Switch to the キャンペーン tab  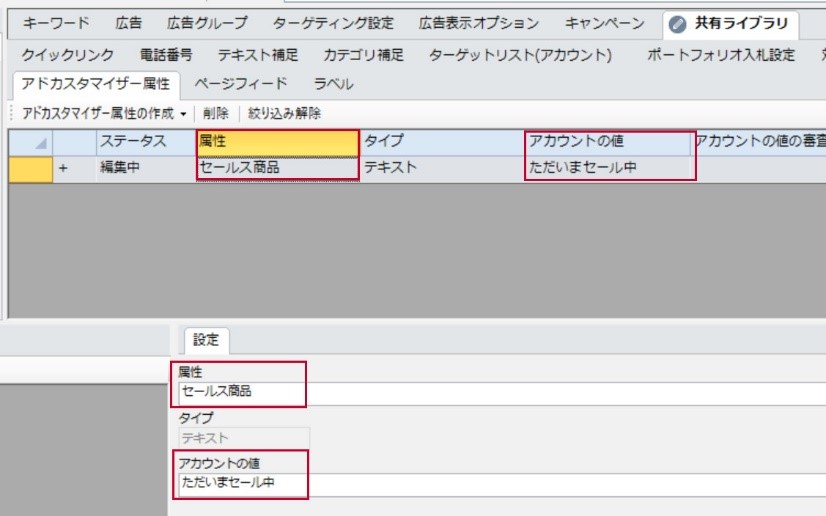point(604,24)
